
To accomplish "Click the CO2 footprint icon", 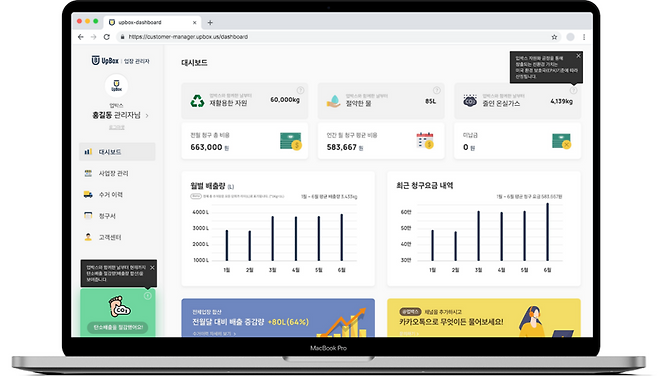I will (119, 306).
